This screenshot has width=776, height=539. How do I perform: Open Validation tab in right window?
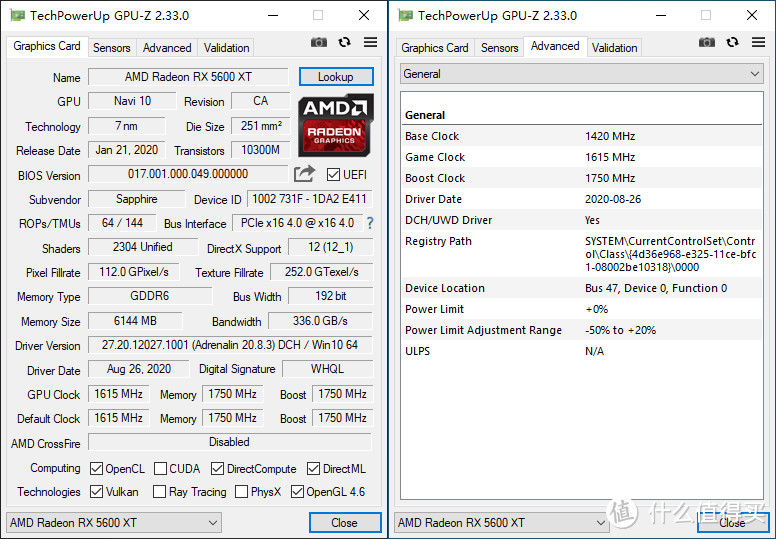(x=615, y=48)
